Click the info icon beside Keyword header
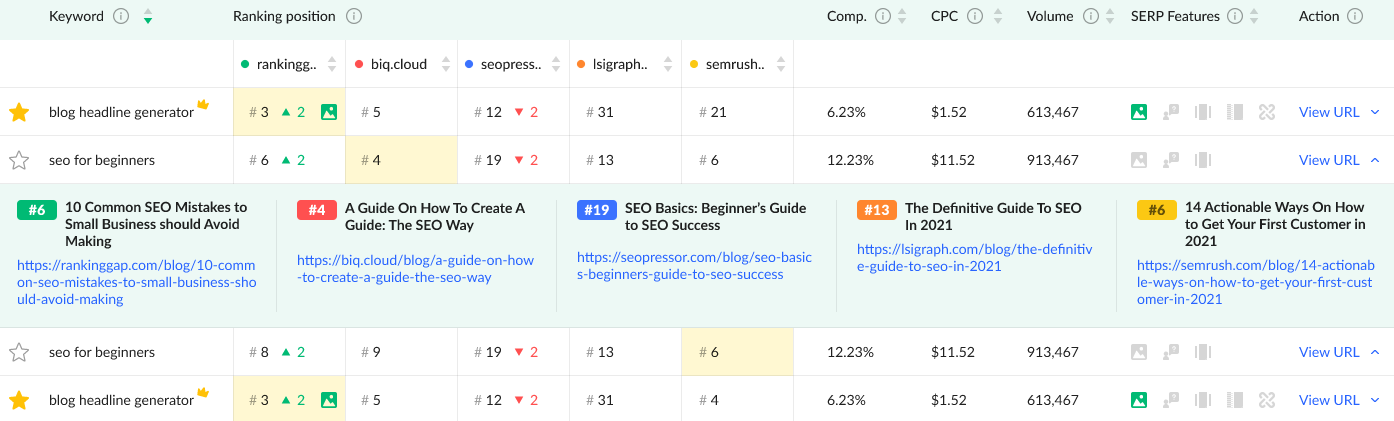The image size is (1394, 421). click(x=121, y=16)
